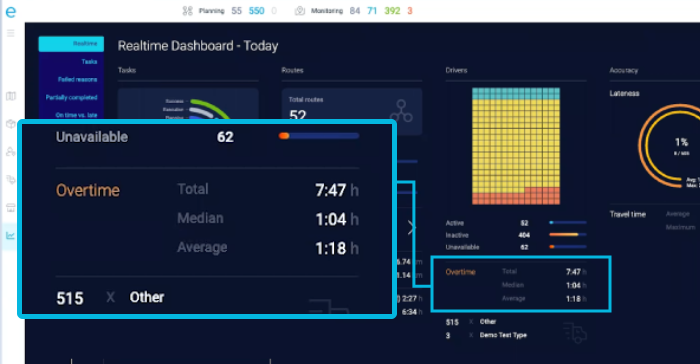Viewport: 700px width, 364px height.
Task: Click the blue 'e' logo
Action: (x=10, y=12)
